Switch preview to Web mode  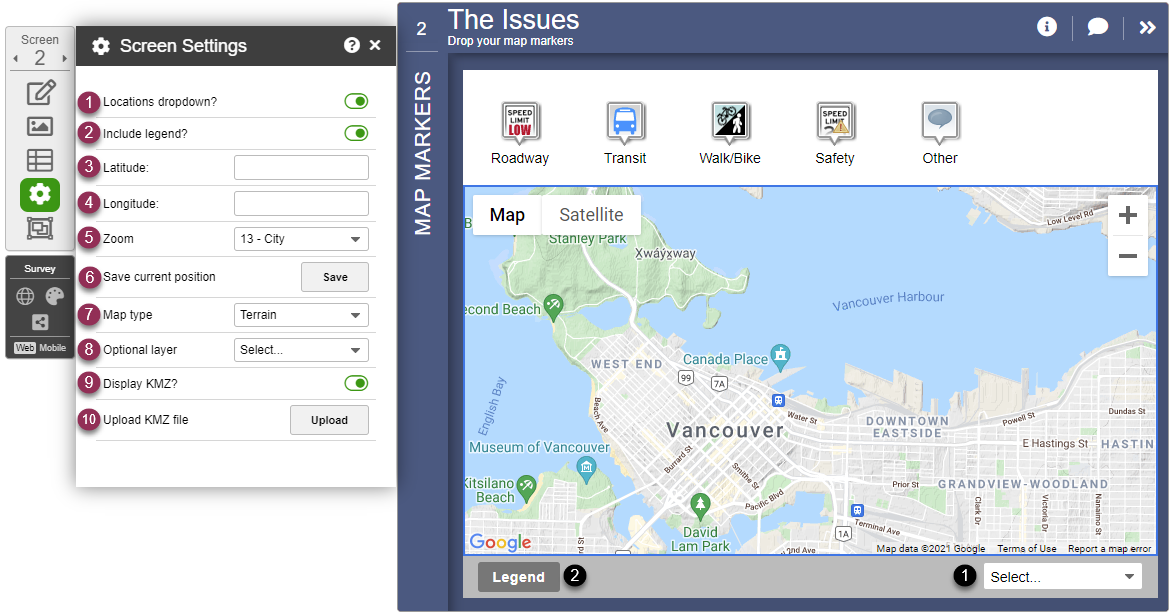coord(25,348)
